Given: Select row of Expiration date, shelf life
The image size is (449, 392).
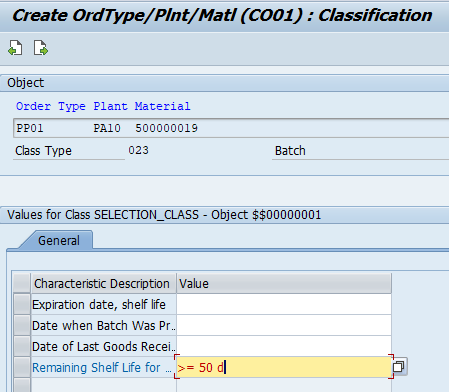Looking at the screenshot, I should [22, 304].
